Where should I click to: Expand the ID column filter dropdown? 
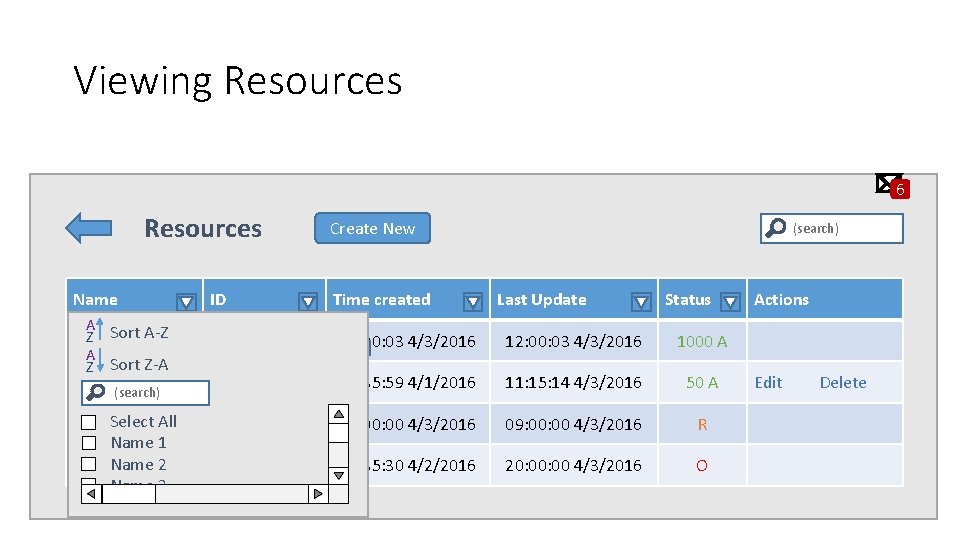click(309, 301)
